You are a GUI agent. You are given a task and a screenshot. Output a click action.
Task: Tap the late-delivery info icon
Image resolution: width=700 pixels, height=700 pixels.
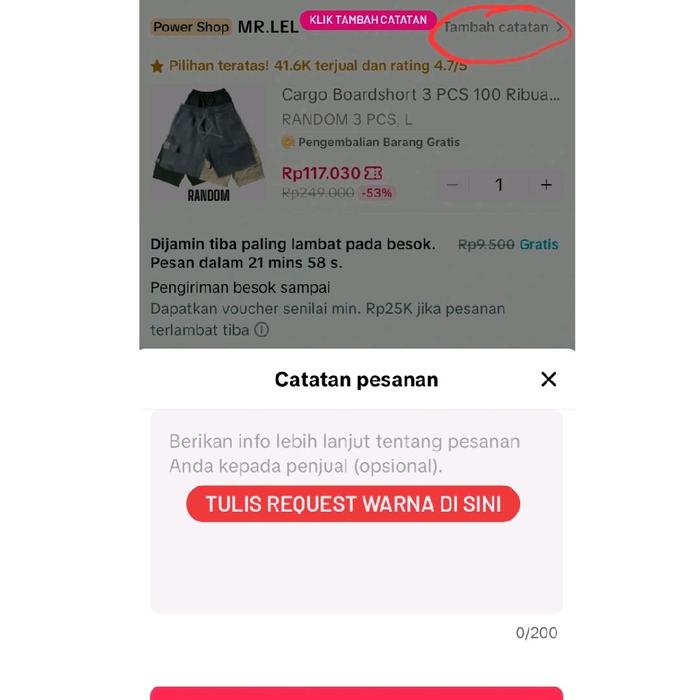coord(262,330)
